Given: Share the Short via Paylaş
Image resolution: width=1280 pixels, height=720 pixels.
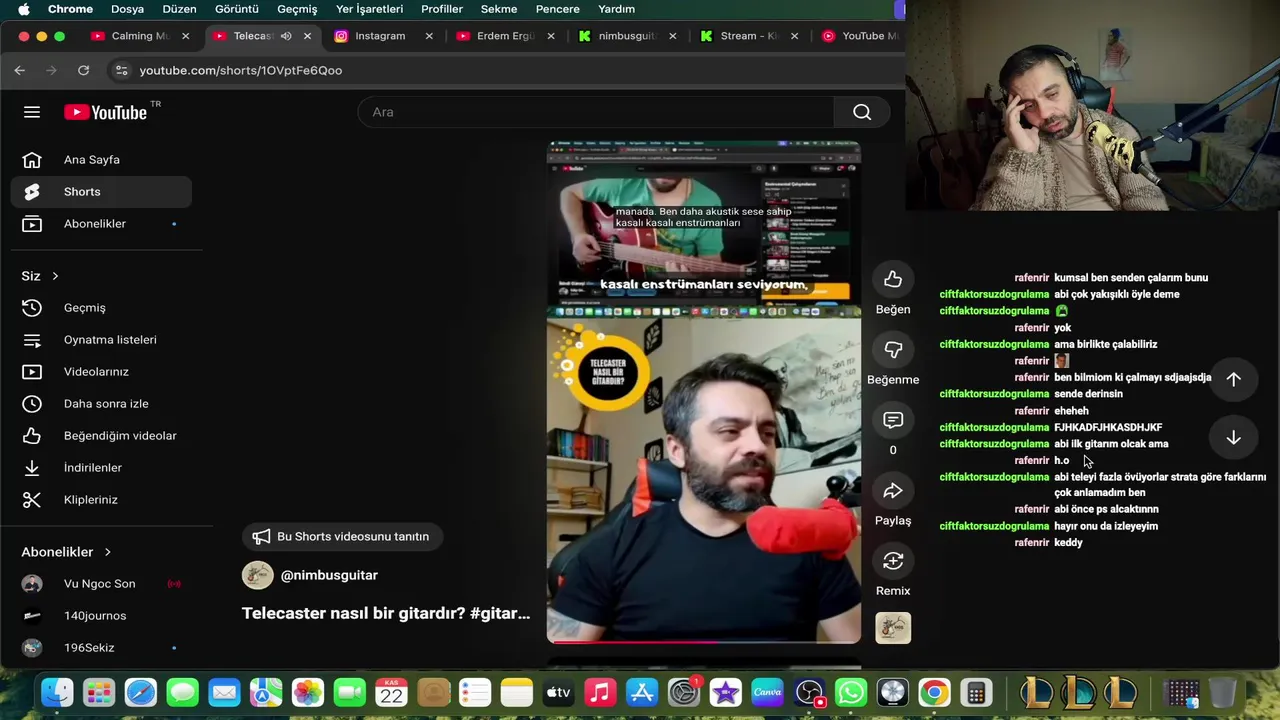Looking at the screenshot, I should coord(893,491).
